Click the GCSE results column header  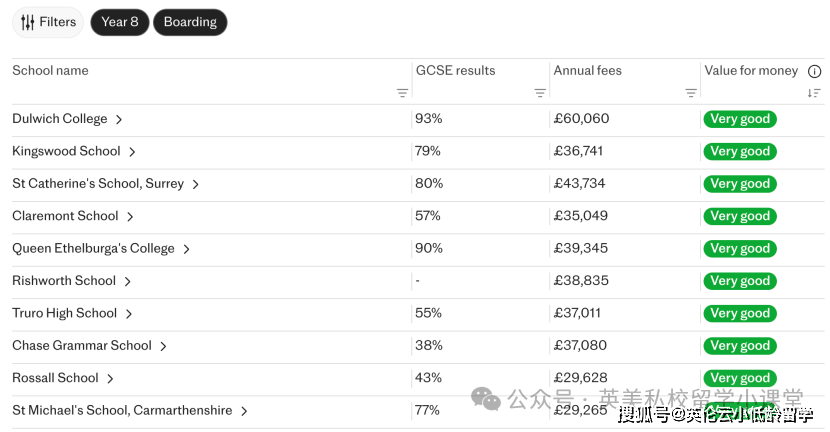point(455,71)
